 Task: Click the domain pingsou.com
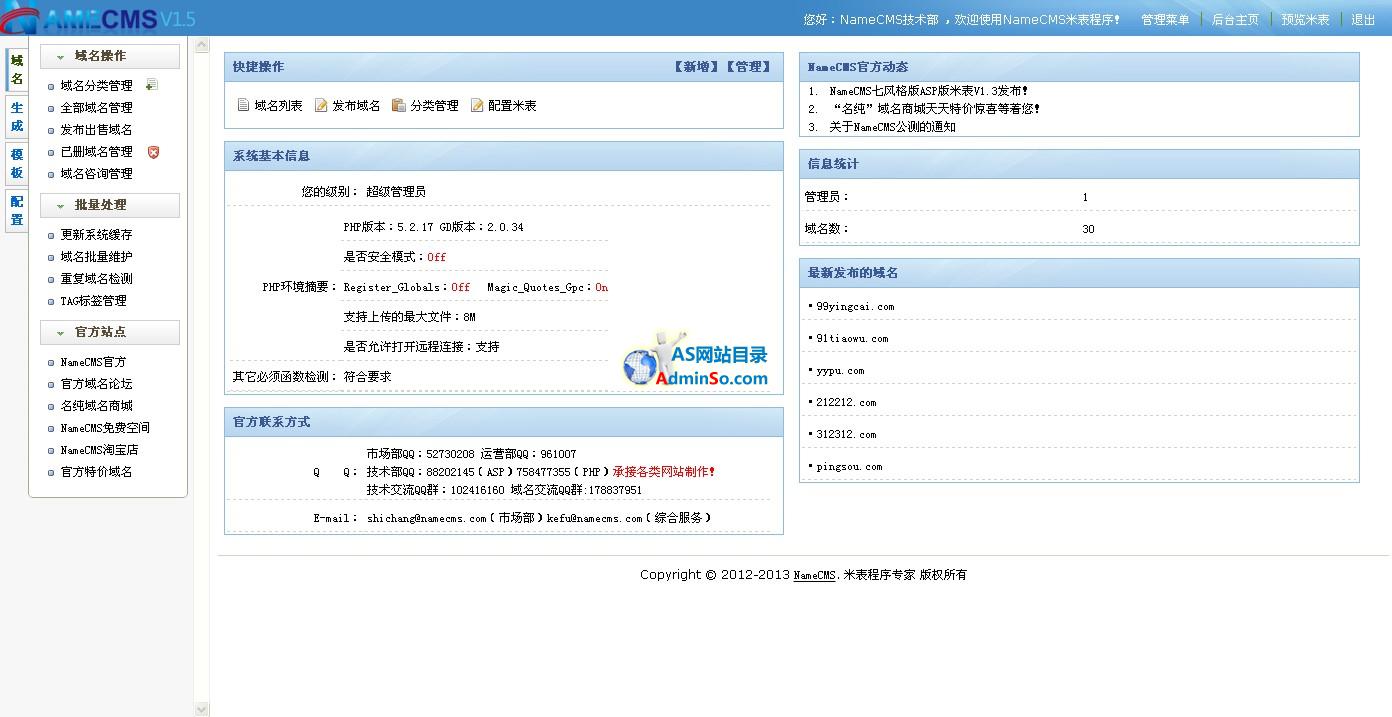tap(849, 467)
